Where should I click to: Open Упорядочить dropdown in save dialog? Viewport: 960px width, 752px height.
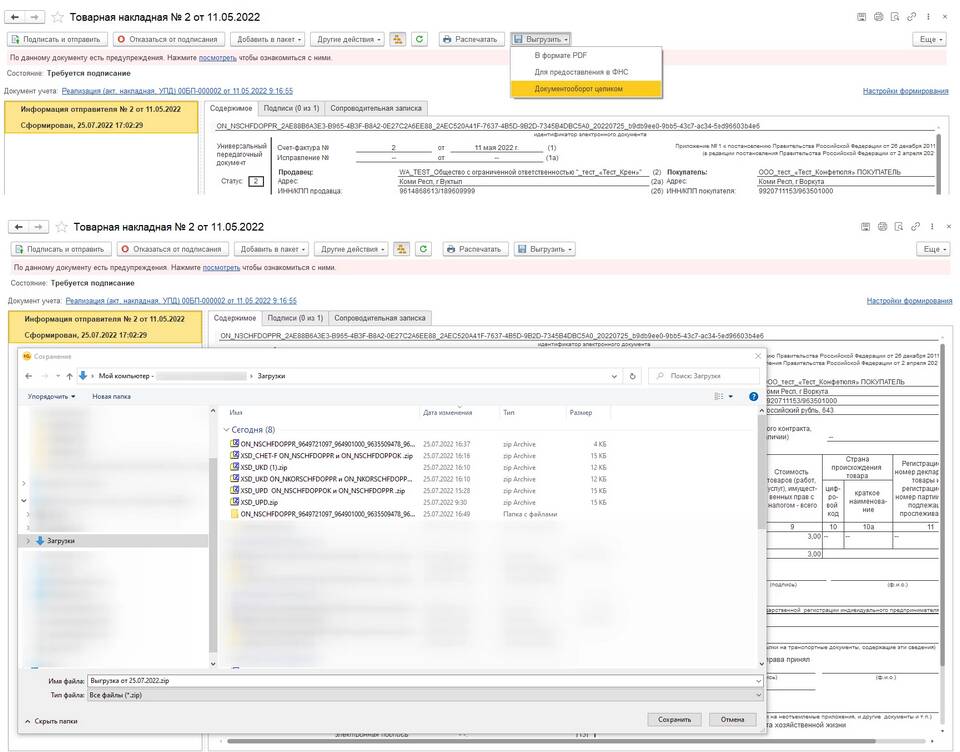tap(51, 396)
